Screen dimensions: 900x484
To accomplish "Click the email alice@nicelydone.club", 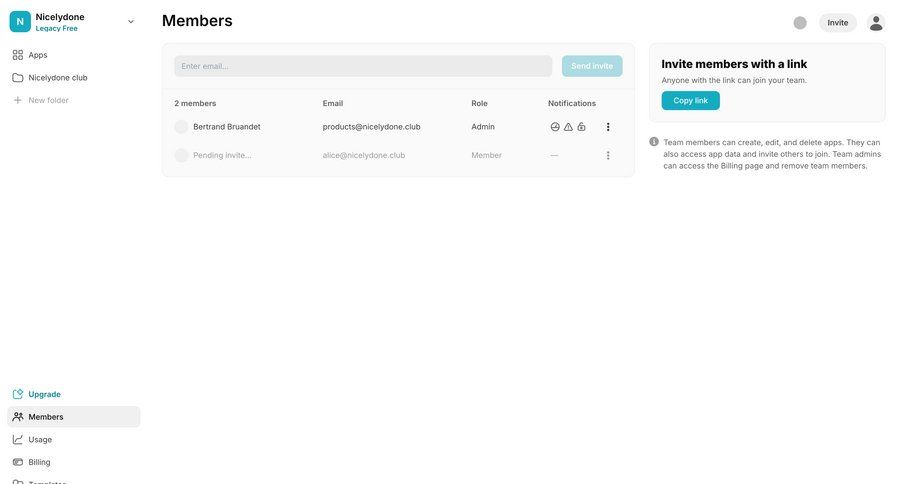I will tap(364, 155).
